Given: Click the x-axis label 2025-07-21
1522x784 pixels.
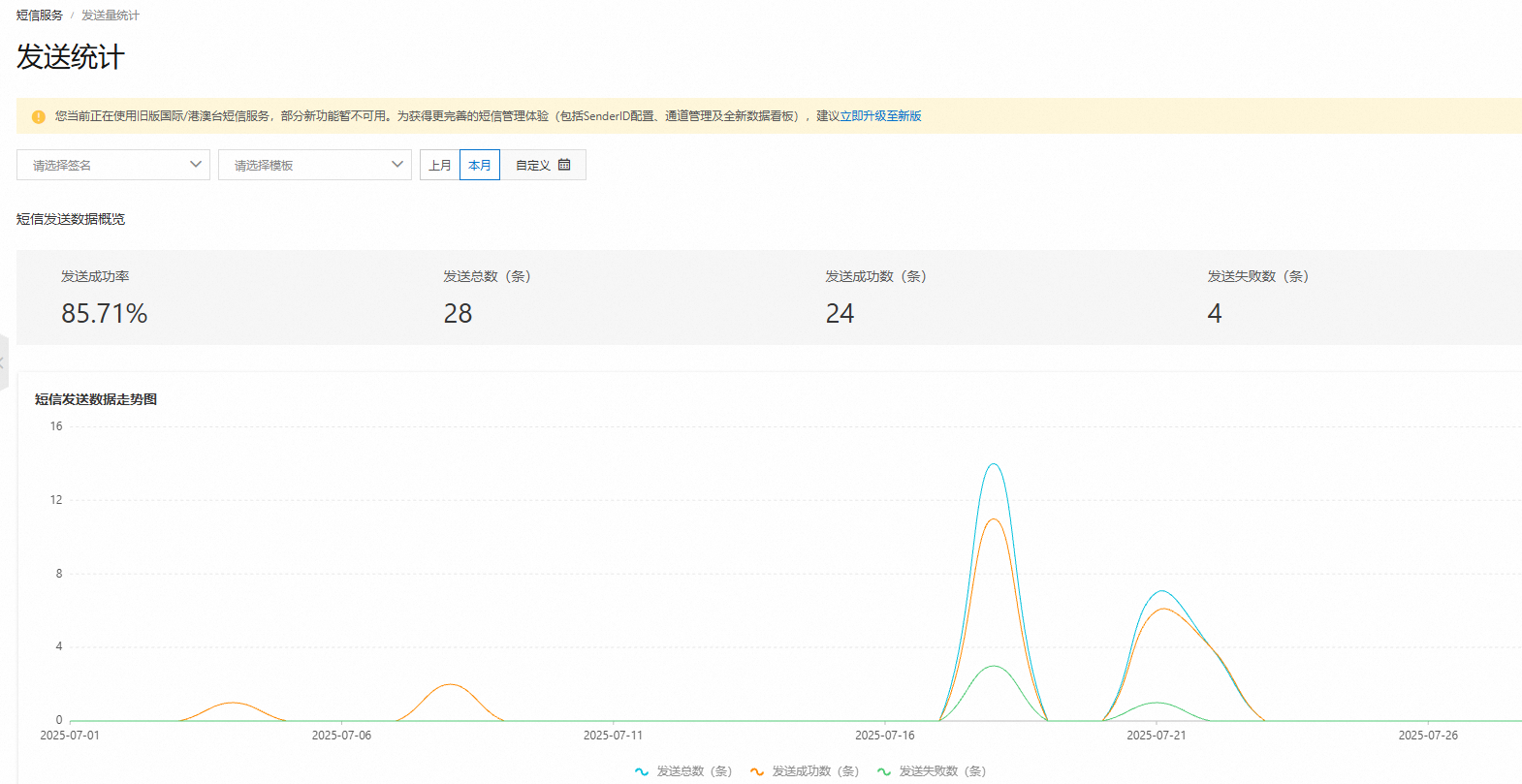Looking at the screenshot, I should click(1157, 736).
